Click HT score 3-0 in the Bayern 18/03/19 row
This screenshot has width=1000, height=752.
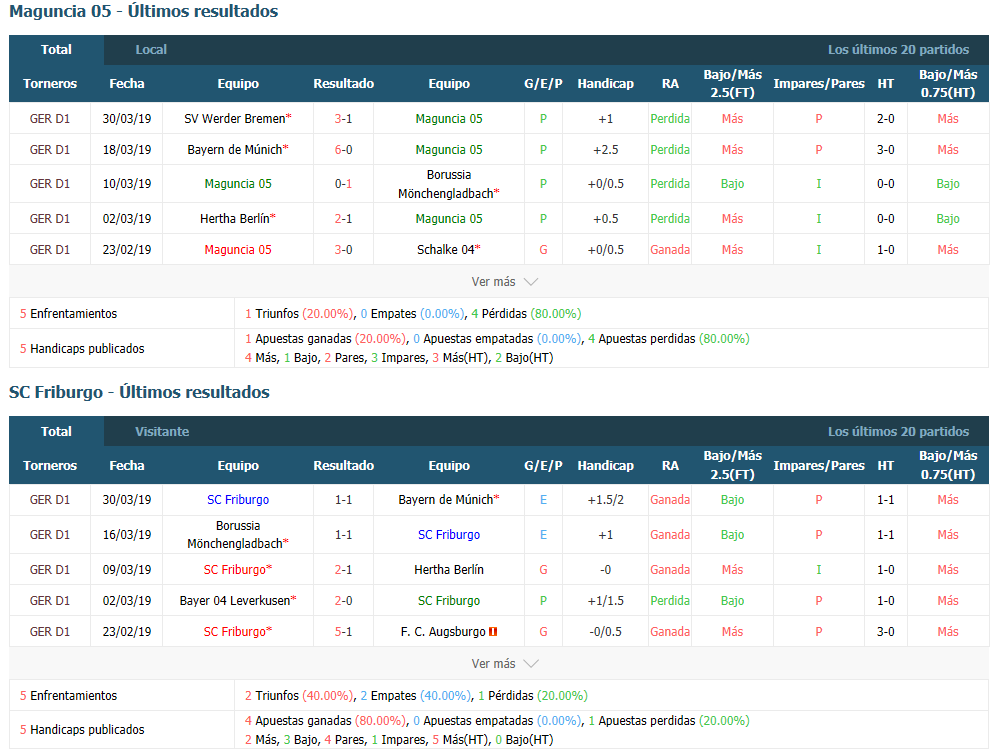(x=885, y=150)
